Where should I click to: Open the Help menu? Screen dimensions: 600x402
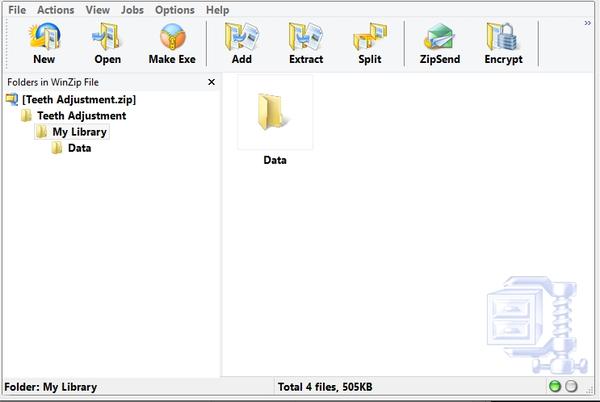click(x=217, y=10)
